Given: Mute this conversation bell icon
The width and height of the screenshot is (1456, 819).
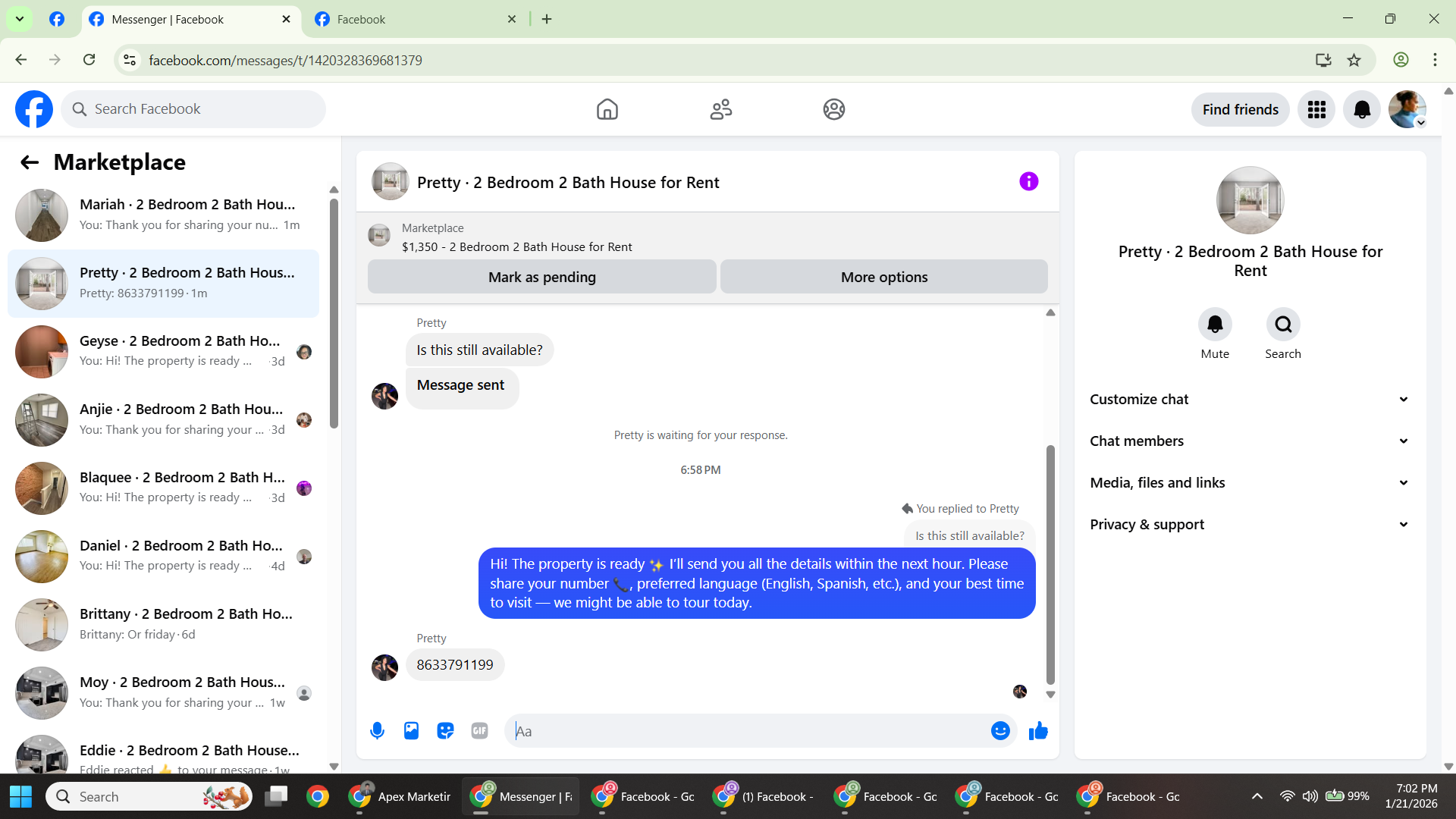Looking at the screenshot, I should tap(1215, 325).
